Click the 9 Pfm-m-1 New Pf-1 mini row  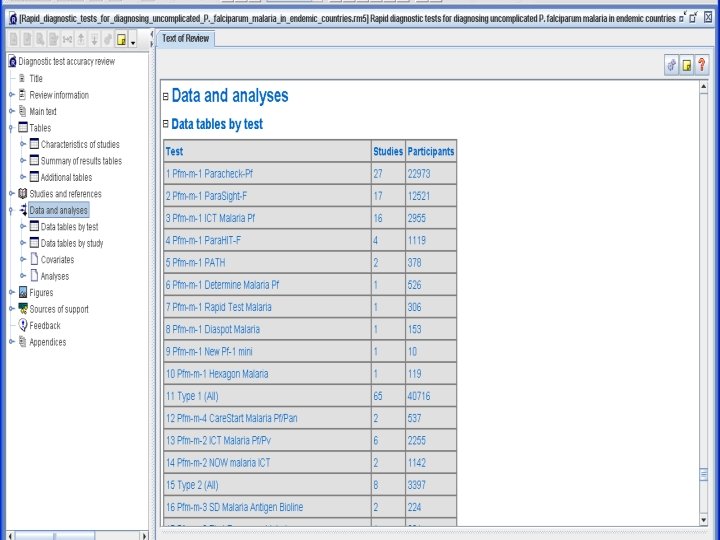(310, 352)
